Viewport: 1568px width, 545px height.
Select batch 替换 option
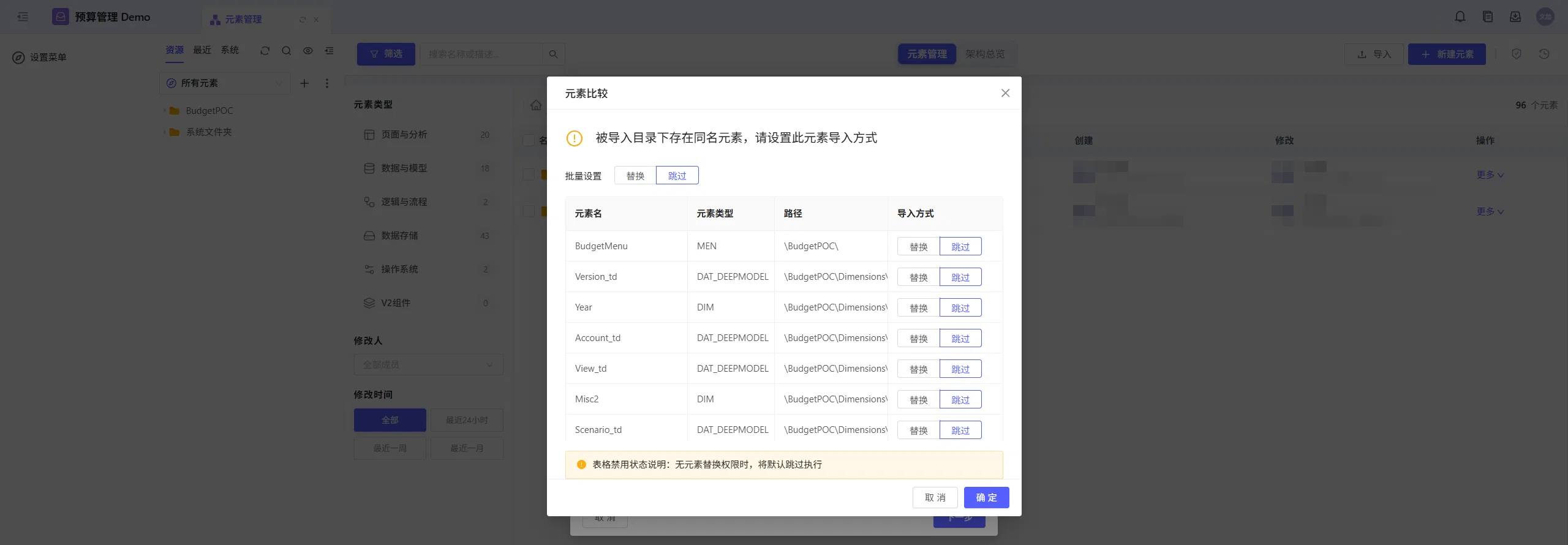[635, 176]
